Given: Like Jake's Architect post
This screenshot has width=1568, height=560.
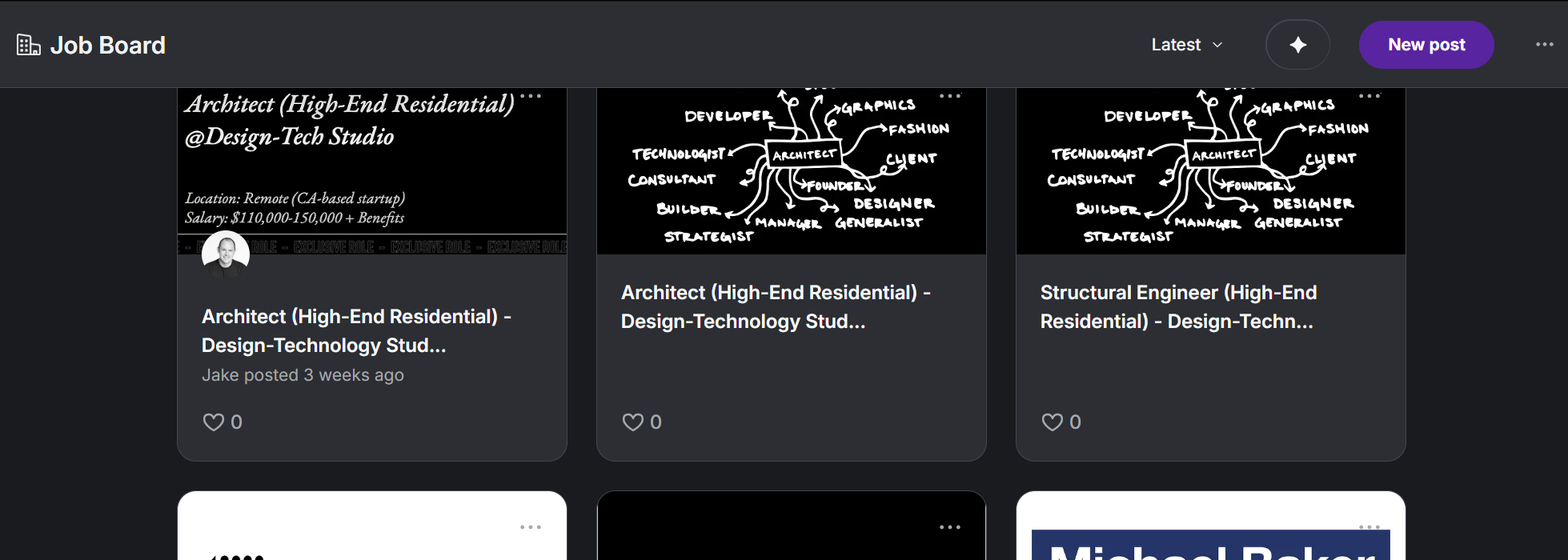Looking at the screenshot, I should coord(213,422).
